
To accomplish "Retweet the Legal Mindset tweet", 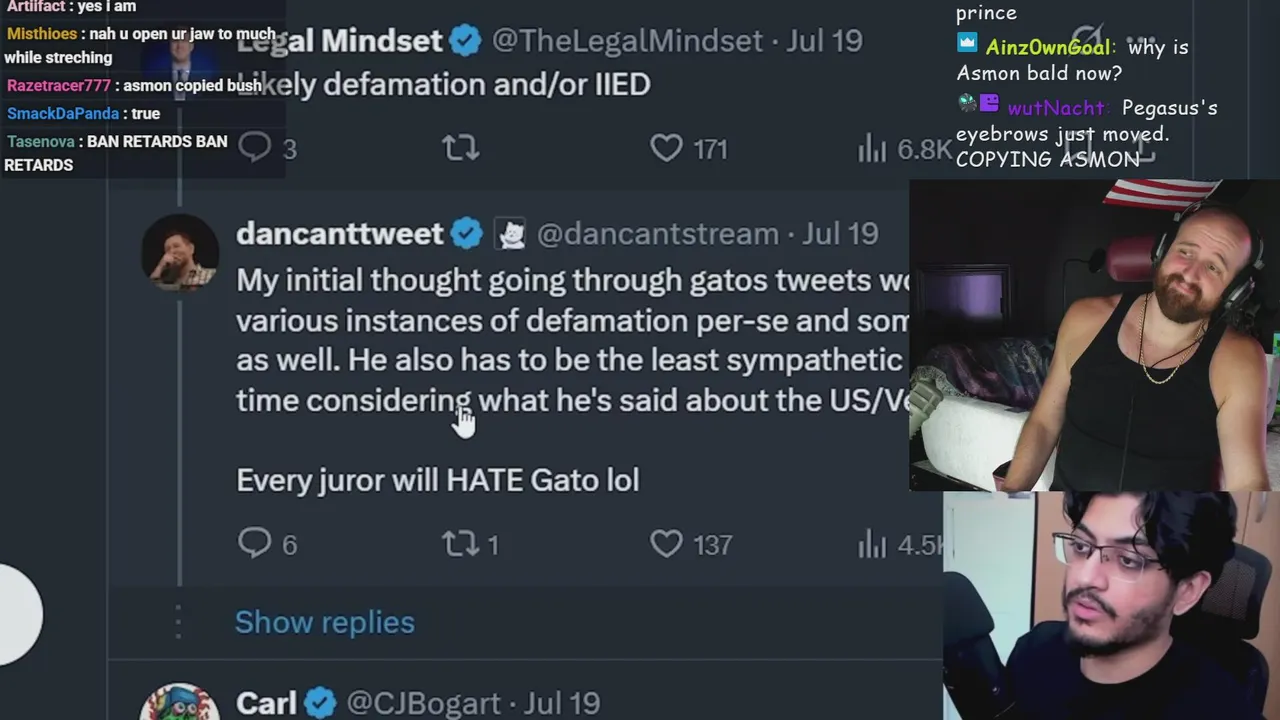I will click(461, 148).
